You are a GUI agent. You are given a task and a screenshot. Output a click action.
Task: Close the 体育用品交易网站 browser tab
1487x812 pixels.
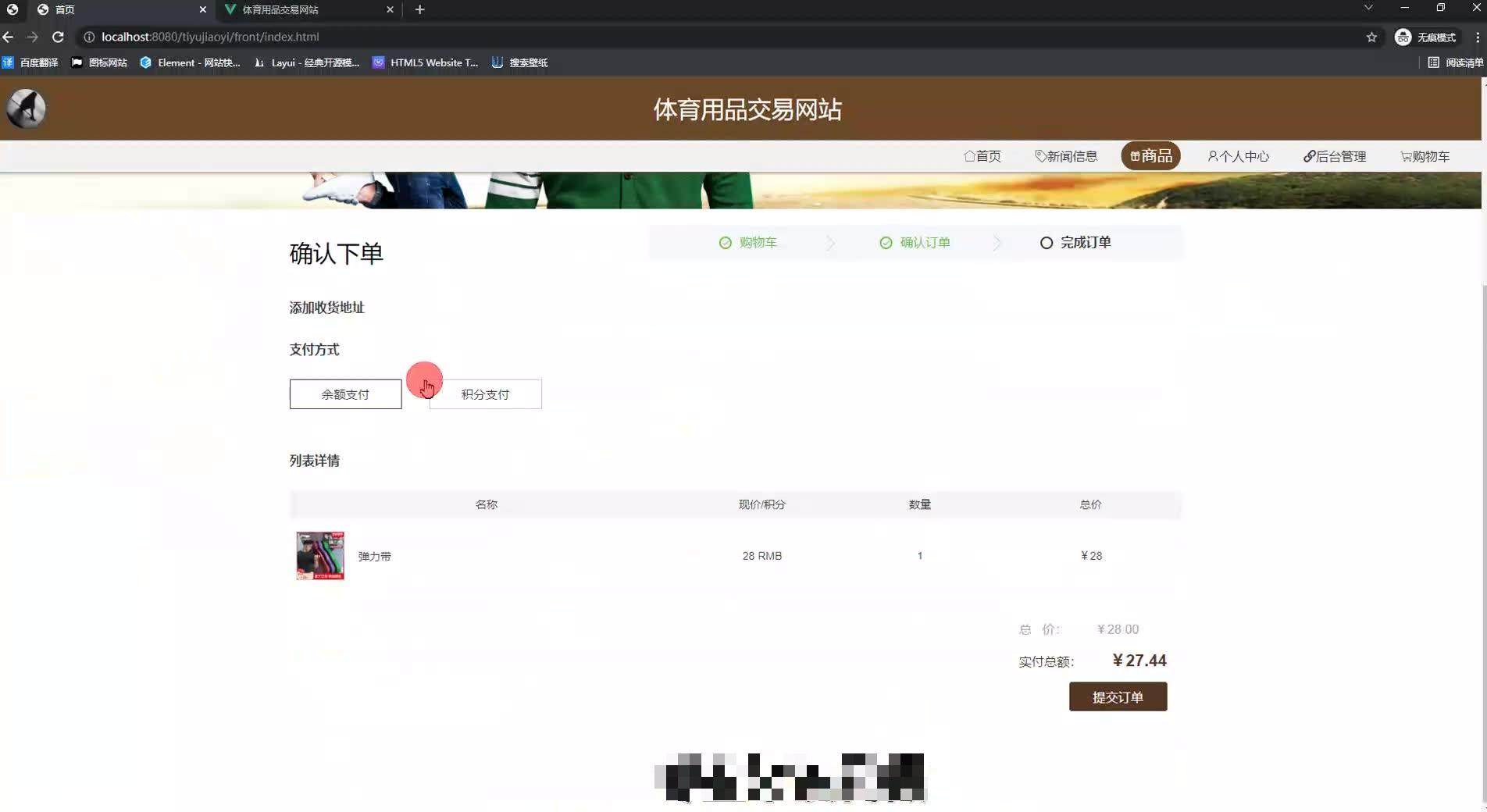(390, 9)
